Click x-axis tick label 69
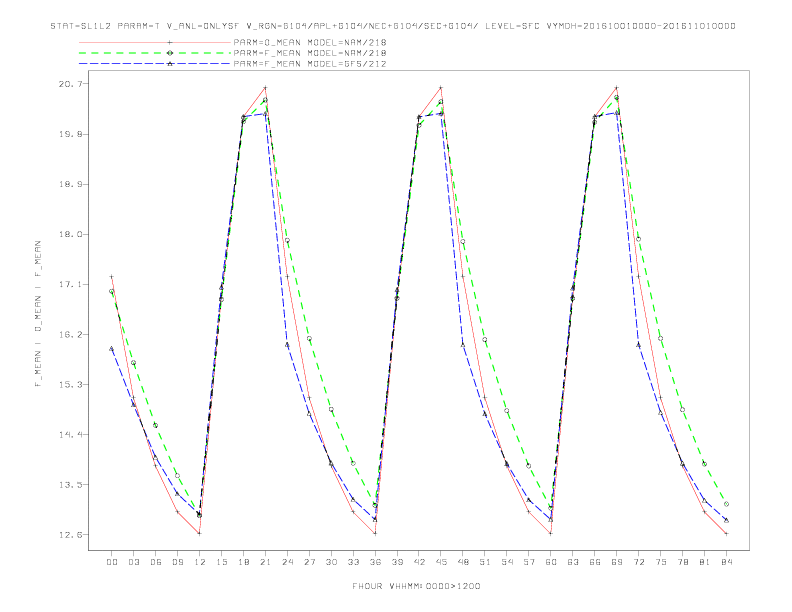This screenshot has width=792, height=612. (x=617, y=562)
